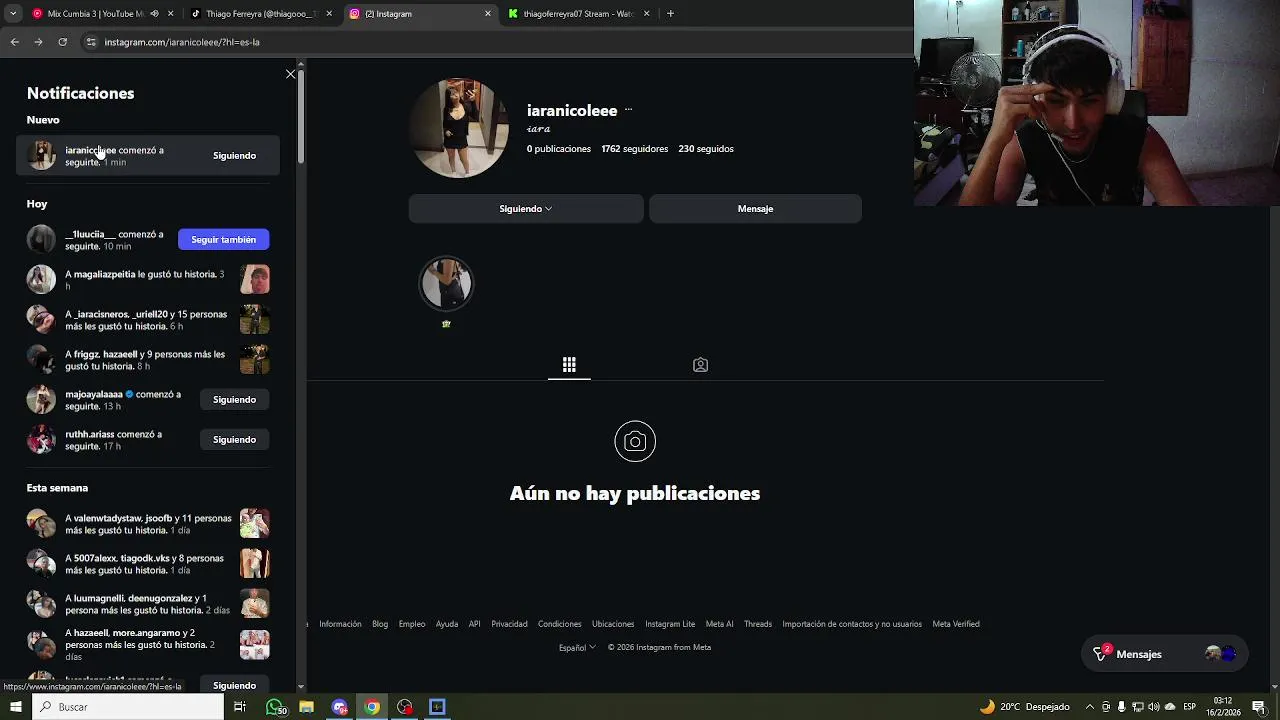1280x720 pixels.
Task: Click the Mensaje button
Action: pyautogui.click(x=755, y=209)
